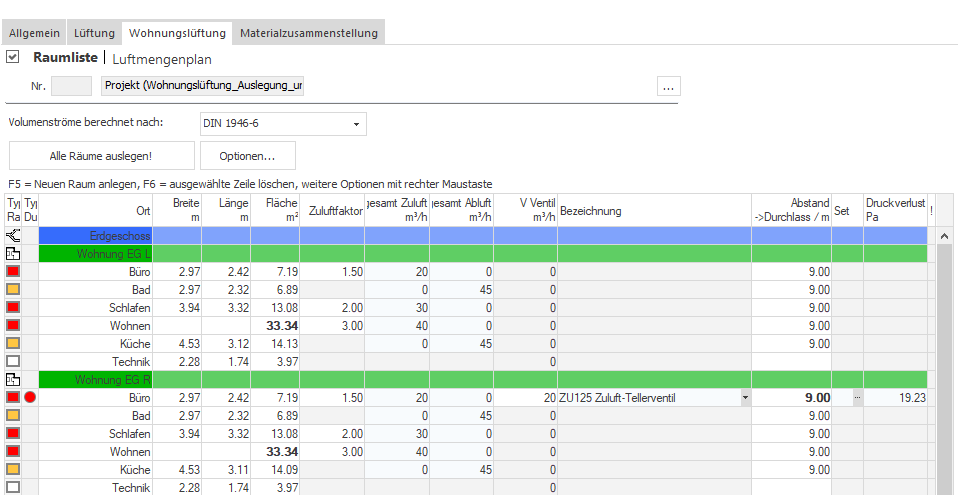Open the Materialzusammenstellung tab
The image size is (958, 495).
tap(309, 33)
